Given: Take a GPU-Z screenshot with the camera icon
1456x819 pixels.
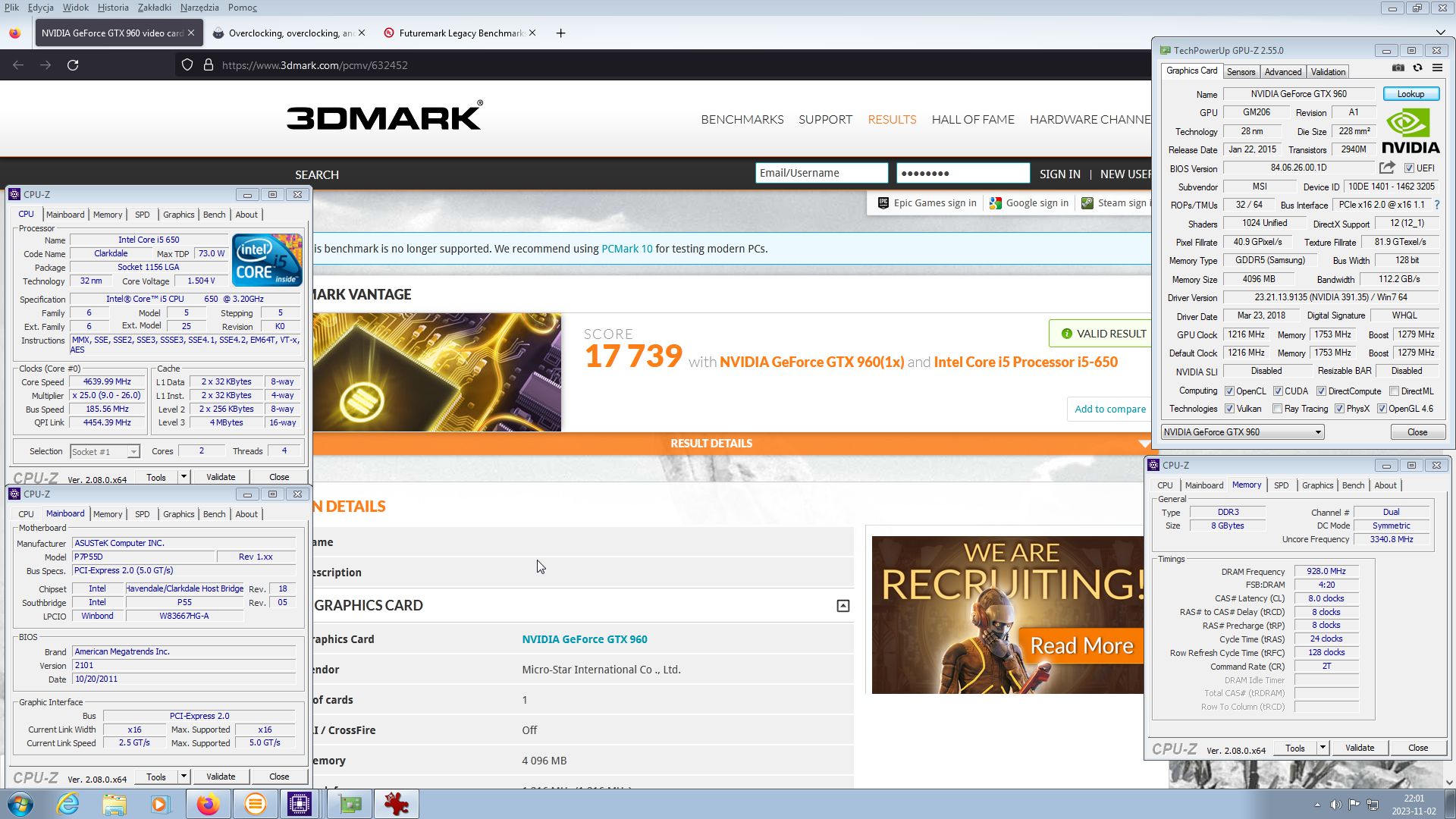Looking at the screenshot, I should pyautogui.click(x=1398, y=67).
